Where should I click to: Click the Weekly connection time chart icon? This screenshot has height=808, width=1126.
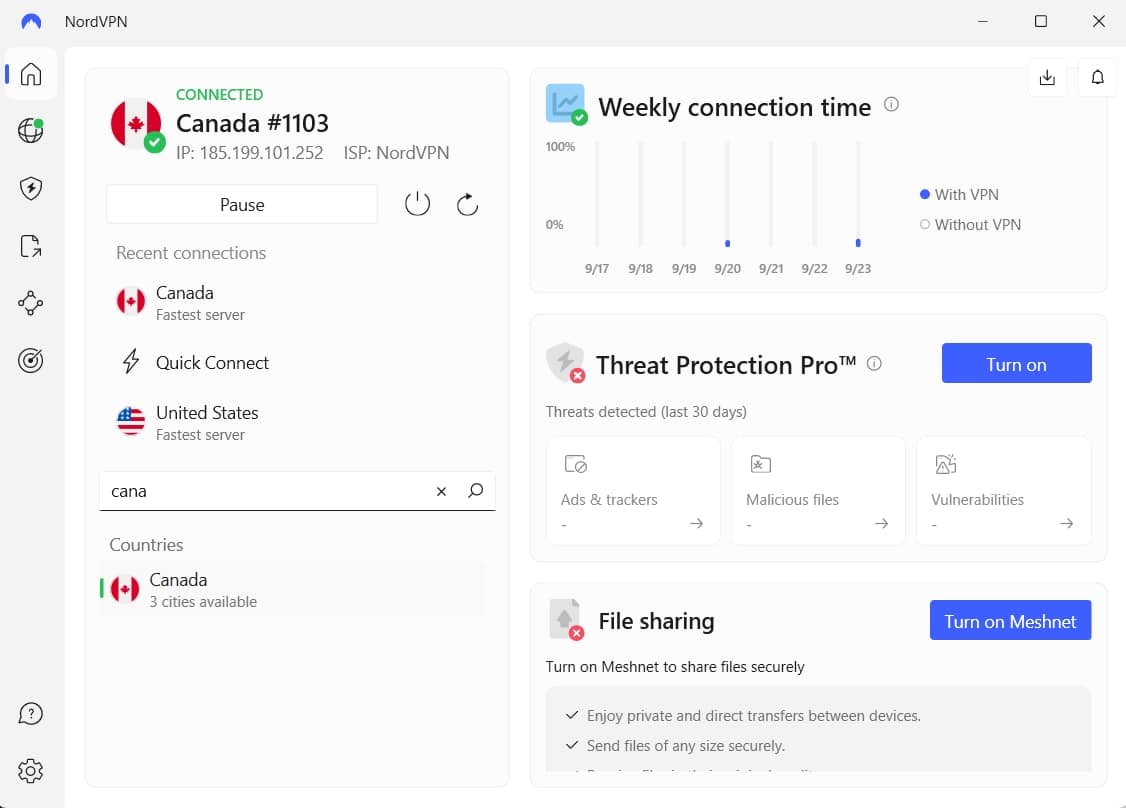[x=566, y=104]
